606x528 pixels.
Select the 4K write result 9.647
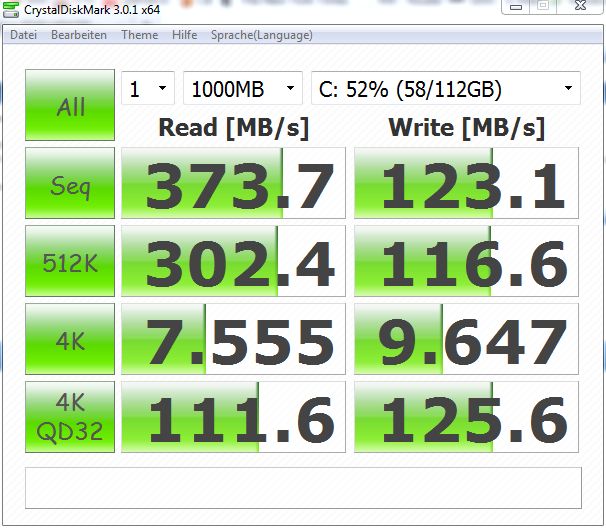pyautogui.click(x=466, y=339)
